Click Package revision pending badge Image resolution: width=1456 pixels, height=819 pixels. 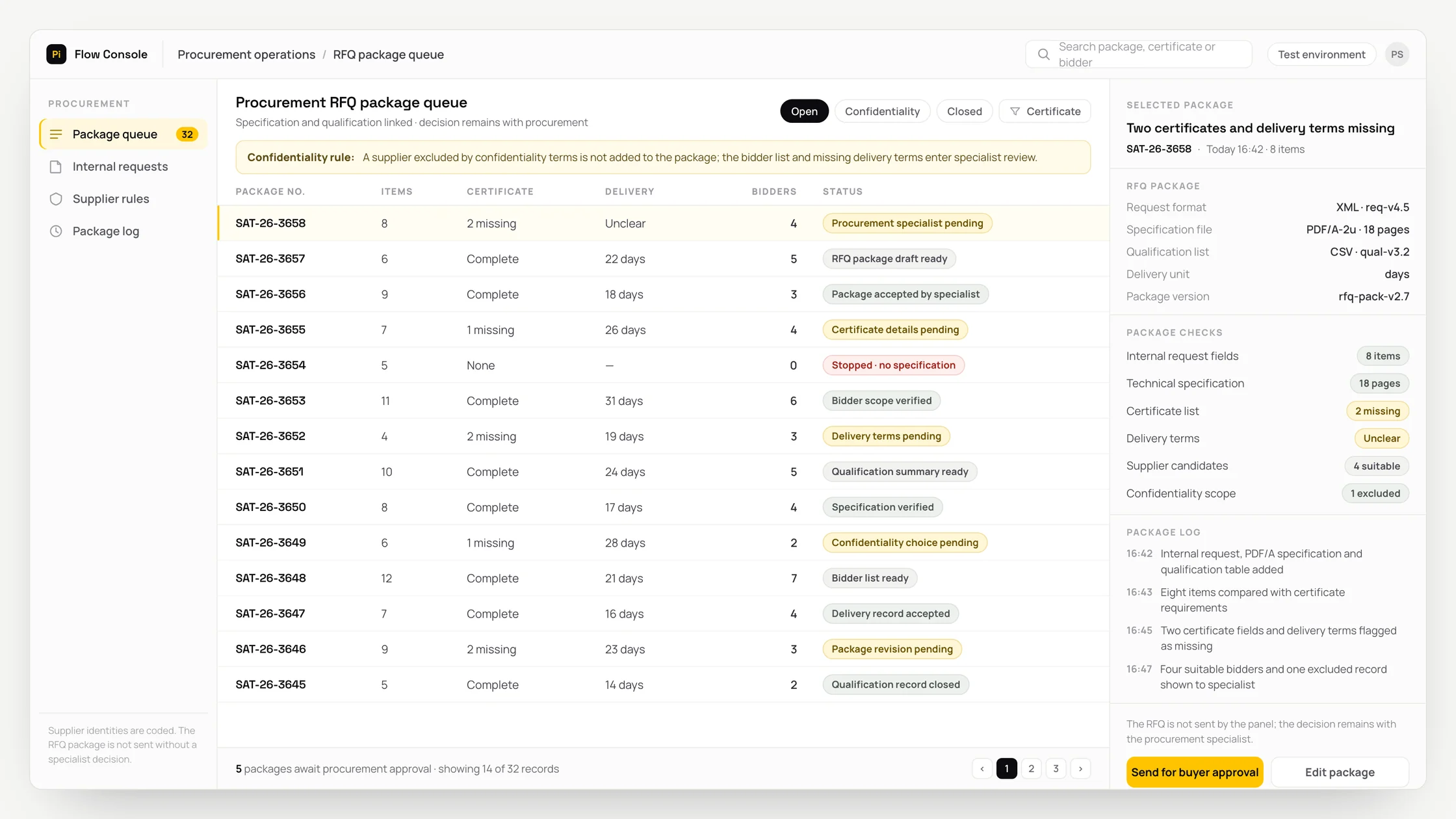pyautogui.click(x=892, y=649)
